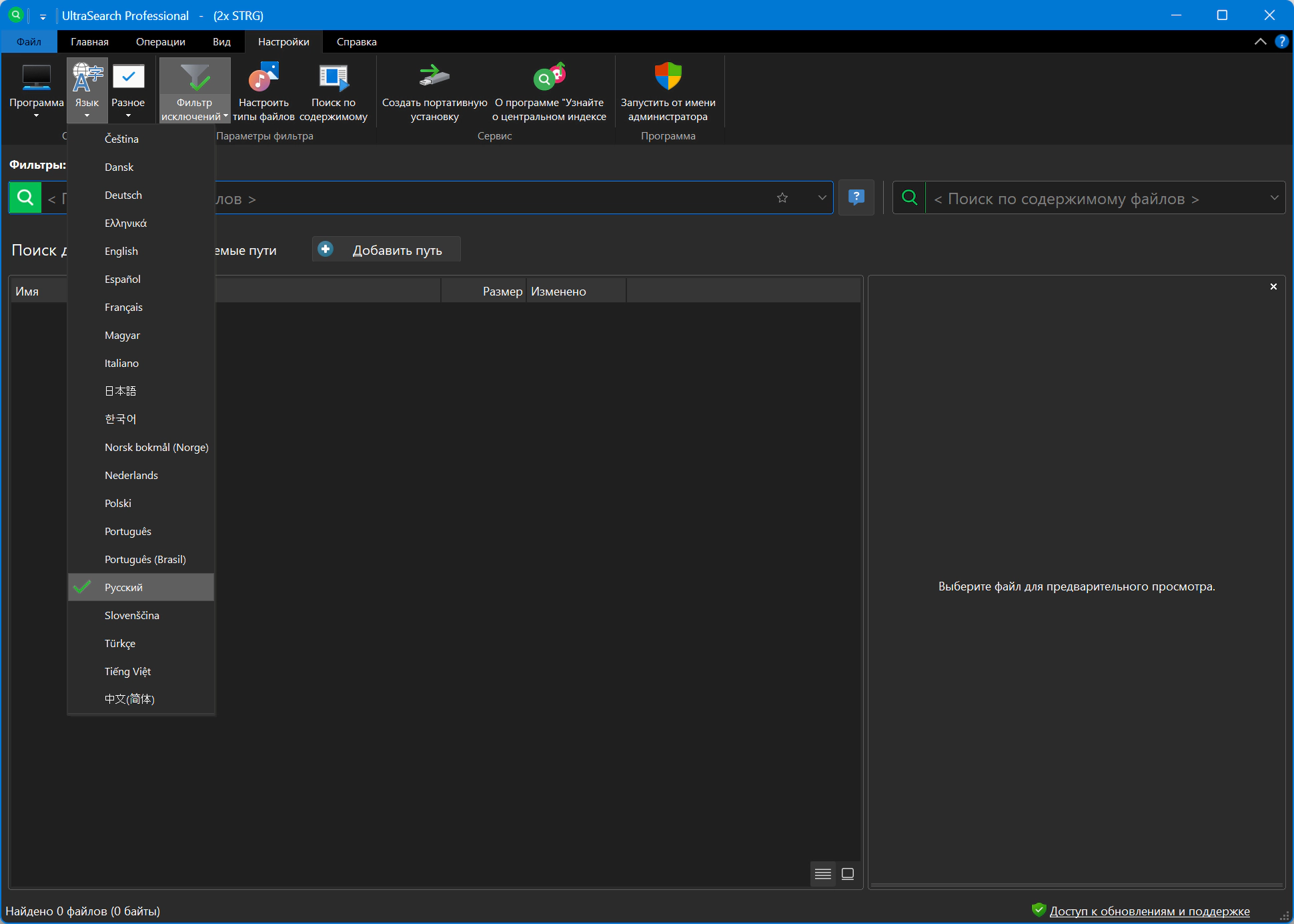Open Настроить типы файлов settings
Viewport: 1294px width, 924px height.
[263, 78]
